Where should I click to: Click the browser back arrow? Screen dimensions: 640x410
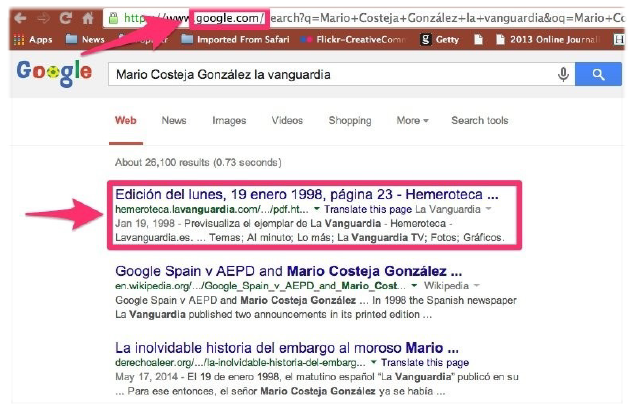(20, 18)
